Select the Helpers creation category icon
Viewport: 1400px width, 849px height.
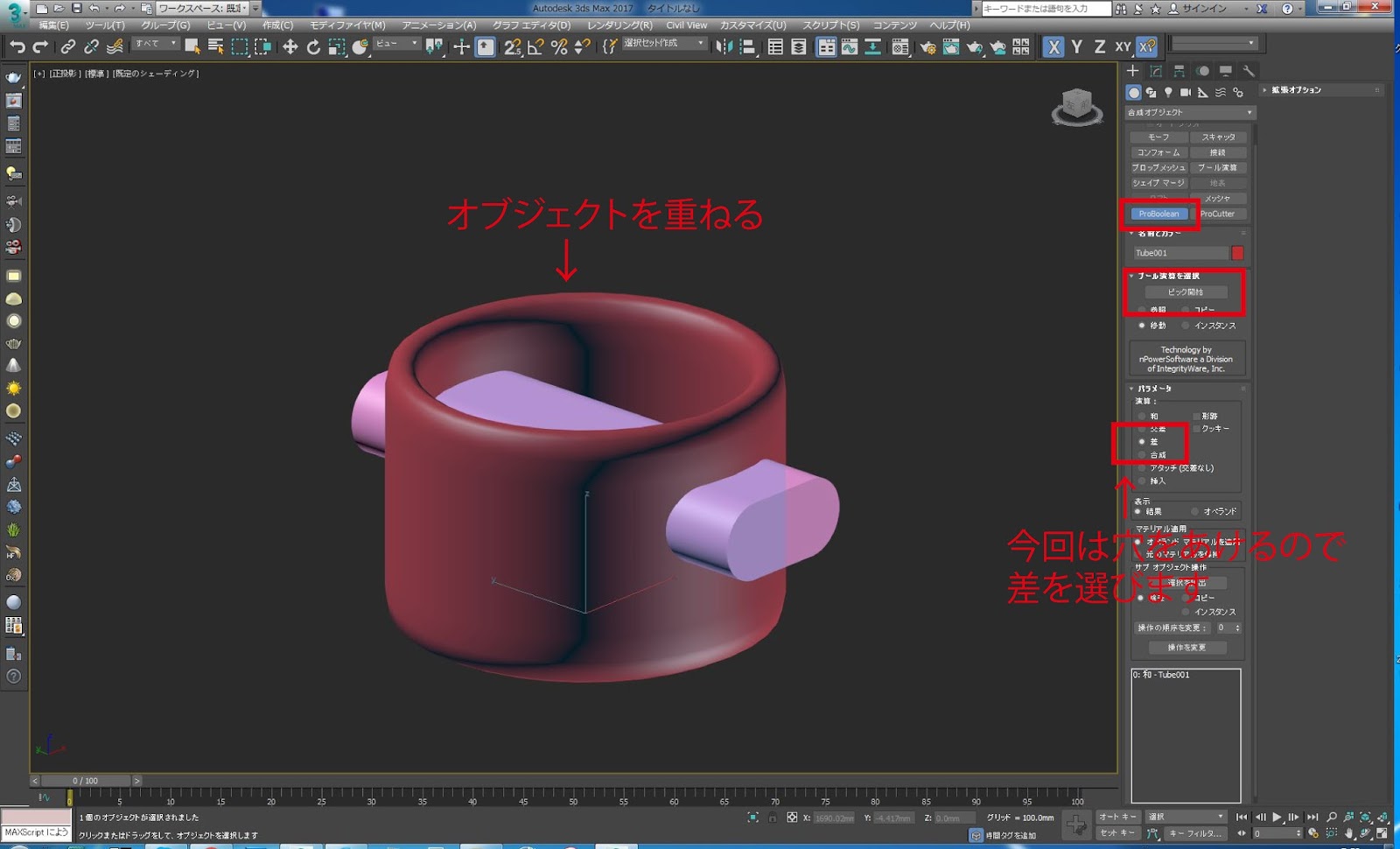(x=1203, y=93)
